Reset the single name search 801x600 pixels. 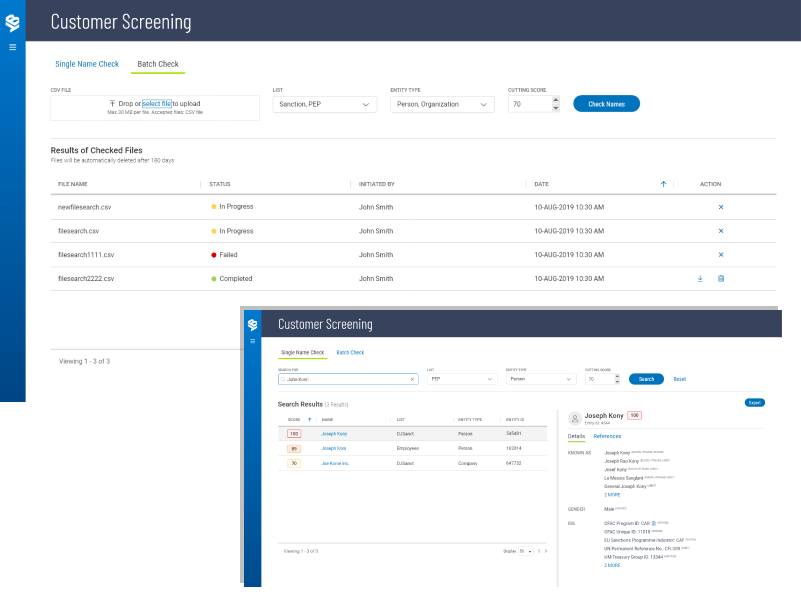(679, 380)
